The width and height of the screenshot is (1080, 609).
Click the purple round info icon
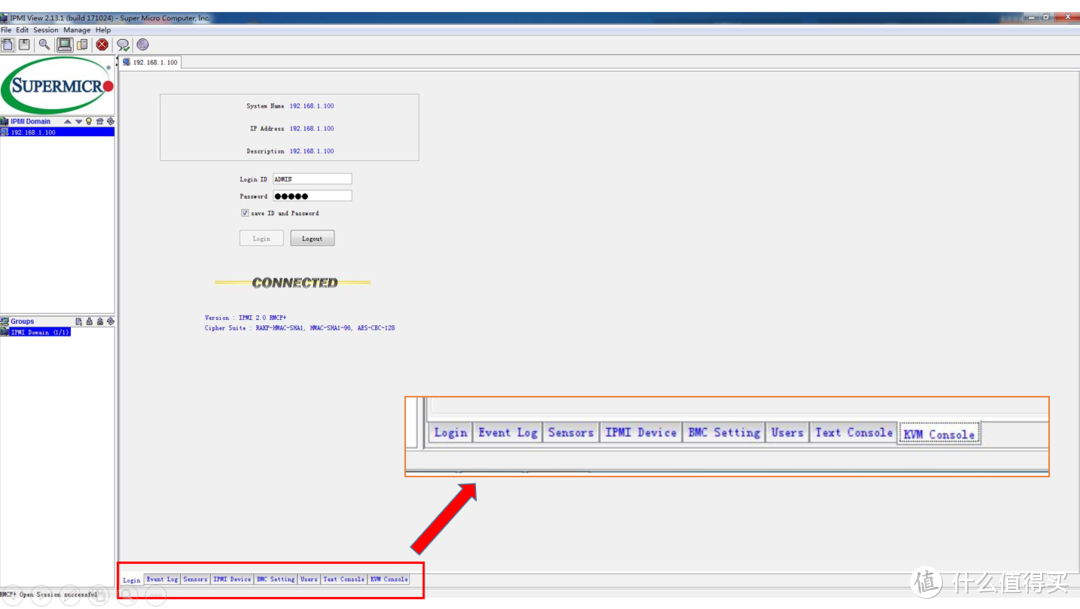tap(143, 45)
